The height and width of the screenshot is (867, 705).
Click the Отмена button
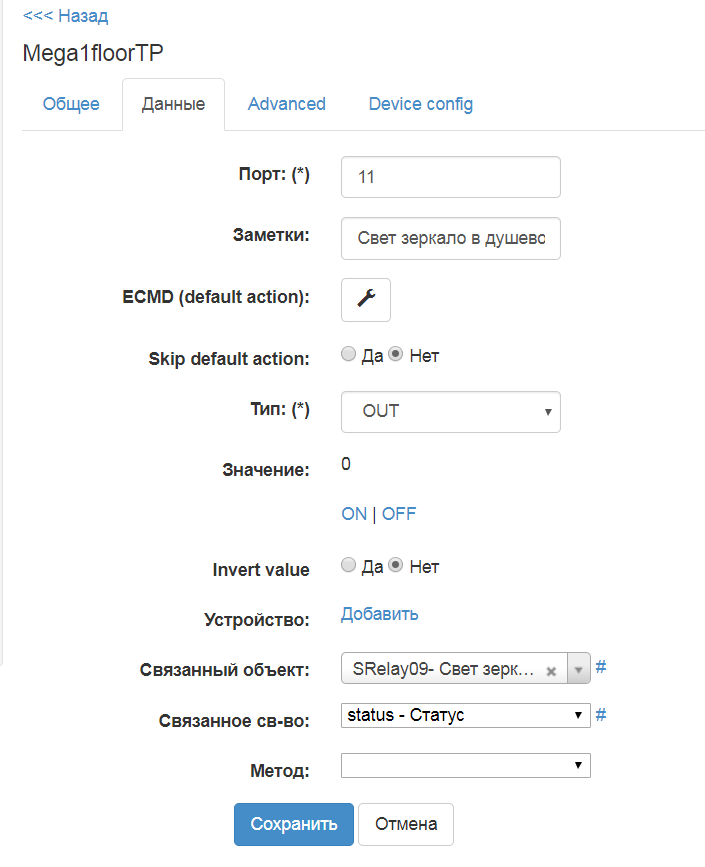coord(406,824)
